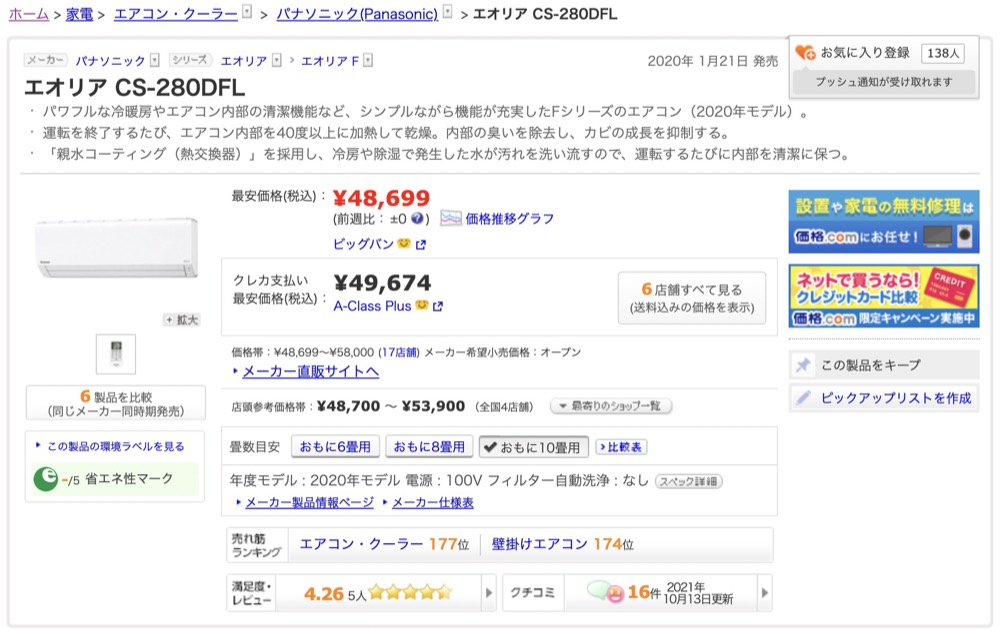Click the heart icon for お気に入り登録
The height and width of the screenshot is (631, 1000).
coord(805,53)
